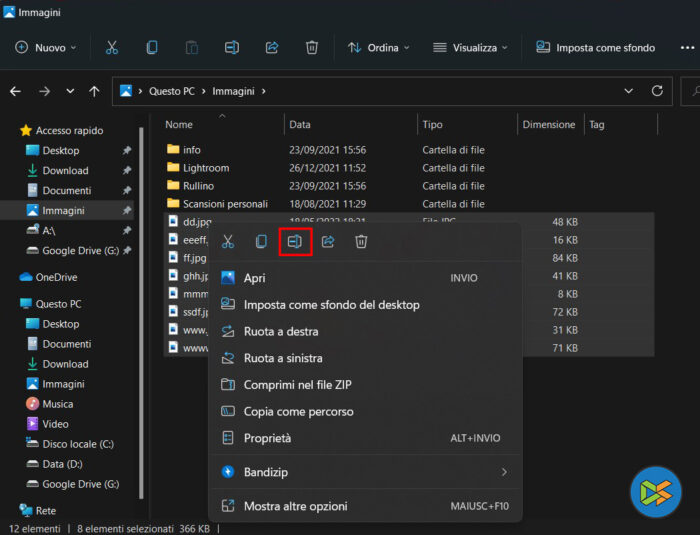Click the Copy icon in context menu
This screenshot has width=700, height=535.
[261, 242]
